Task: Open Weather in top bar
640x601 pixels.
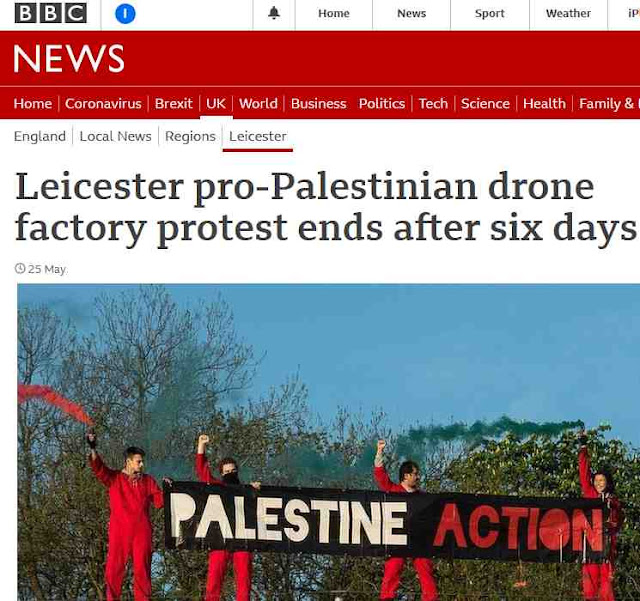Action: point(568,13)
